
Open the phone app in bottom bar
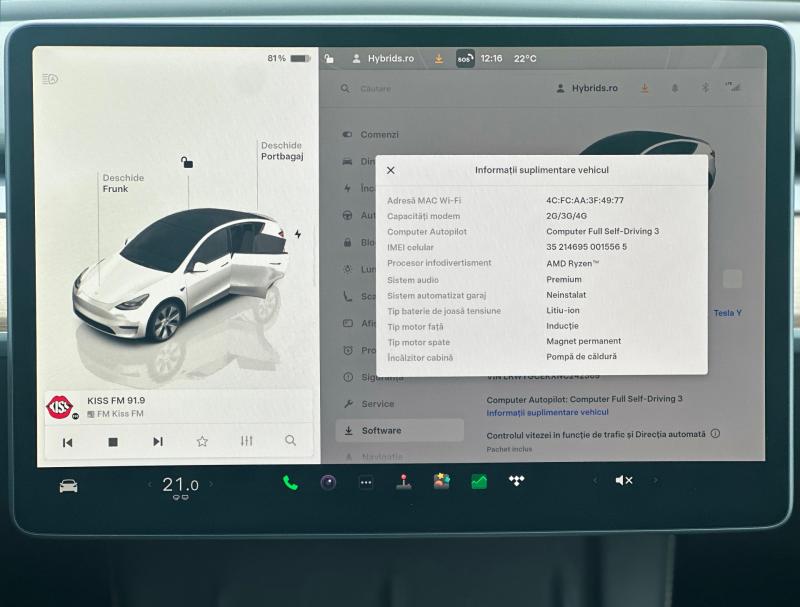(290, 483)
